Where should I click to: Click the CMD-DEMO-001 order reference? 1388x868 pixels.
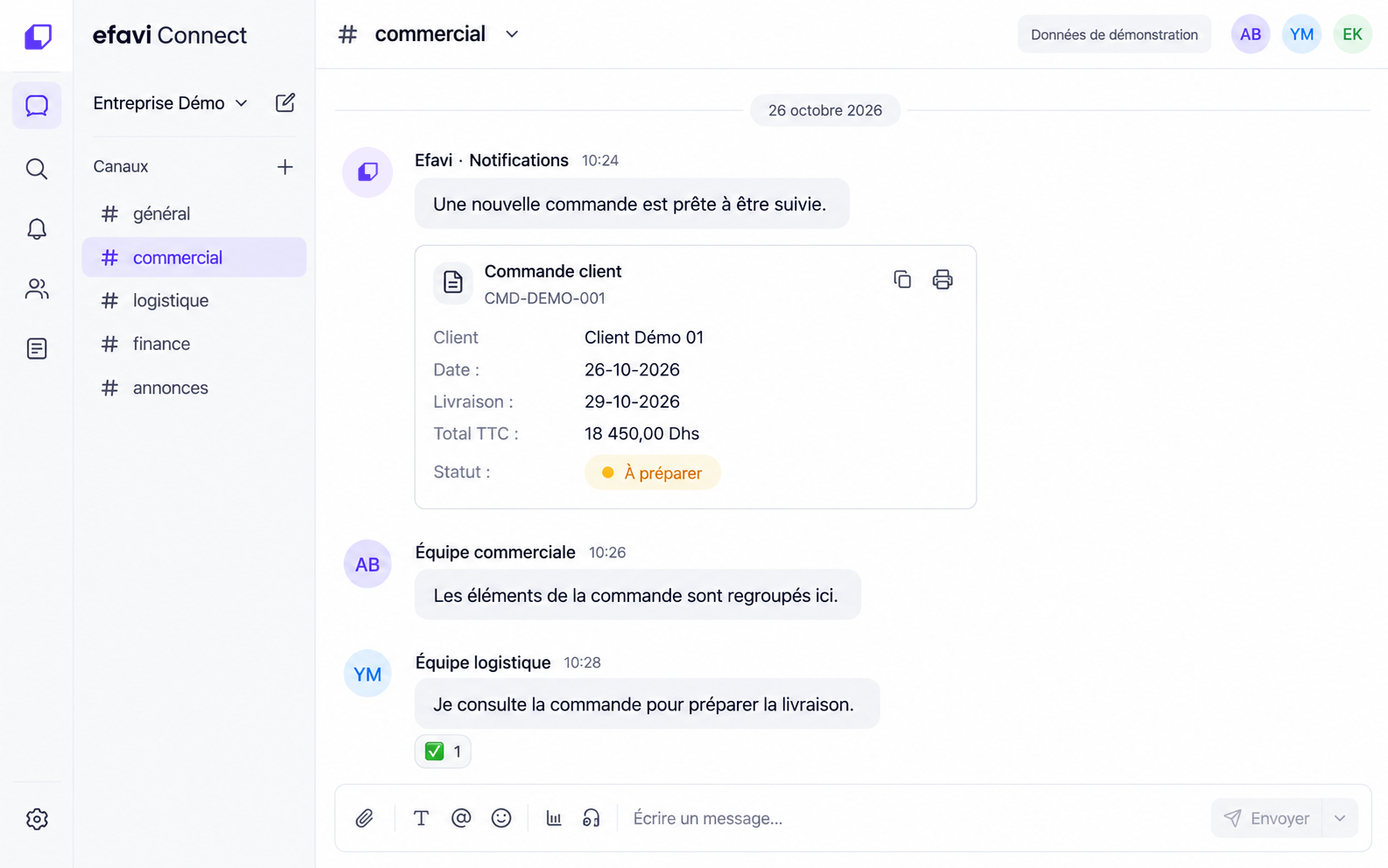(x=544, y=298)
